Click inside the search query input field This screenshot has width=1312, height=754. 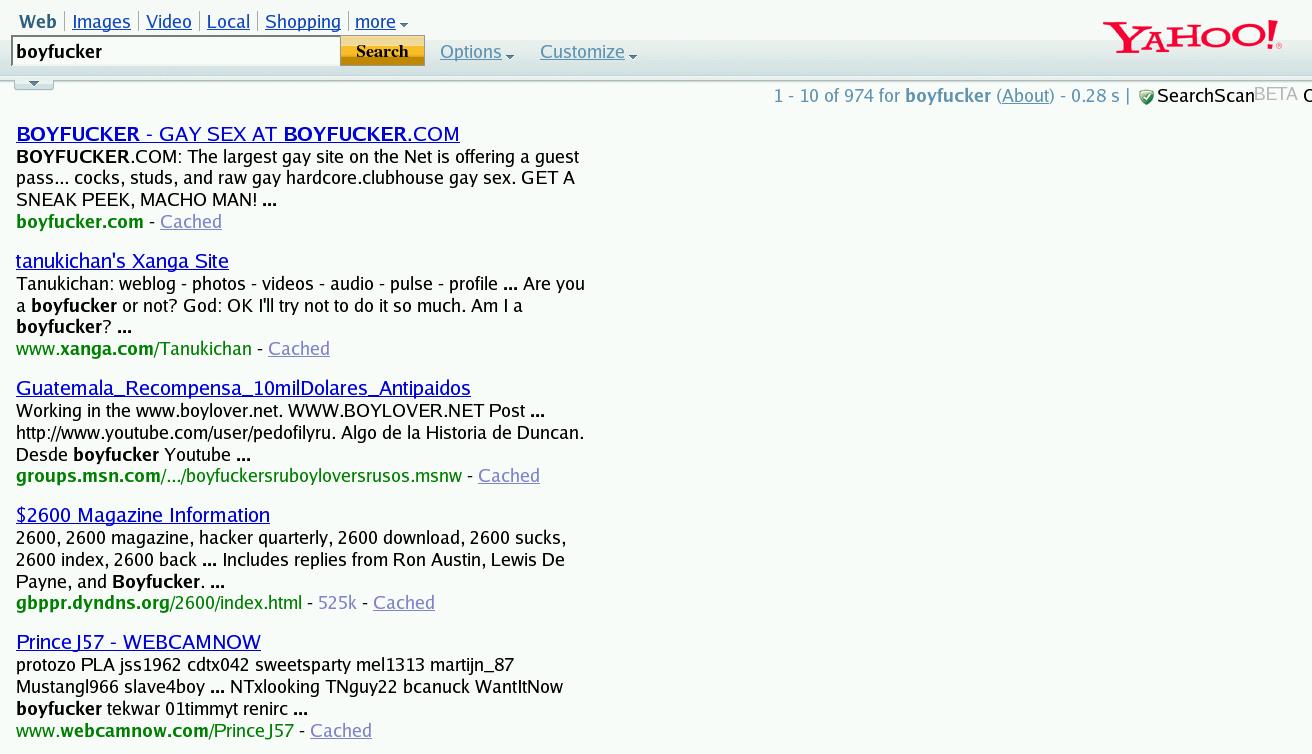point(176,51)
